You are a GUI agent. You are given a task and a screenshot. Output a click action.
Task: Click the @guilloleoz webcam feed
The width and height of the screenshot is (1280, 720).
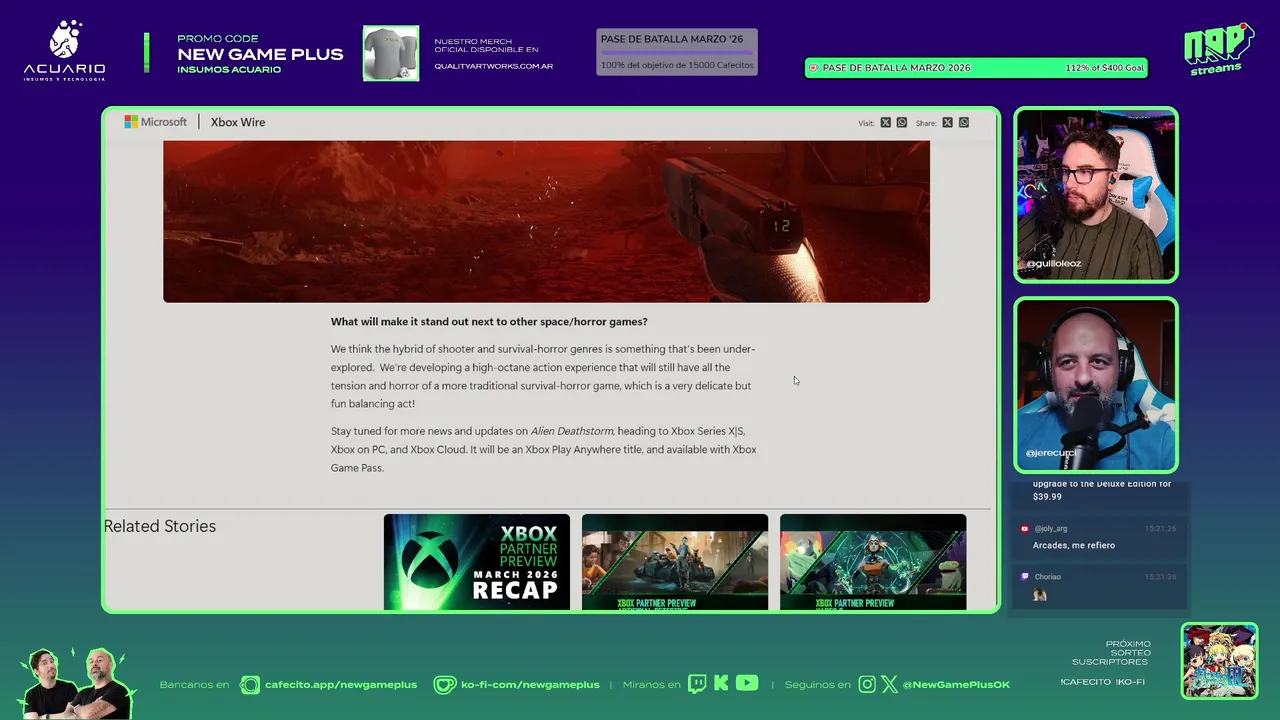(1096, 195)
